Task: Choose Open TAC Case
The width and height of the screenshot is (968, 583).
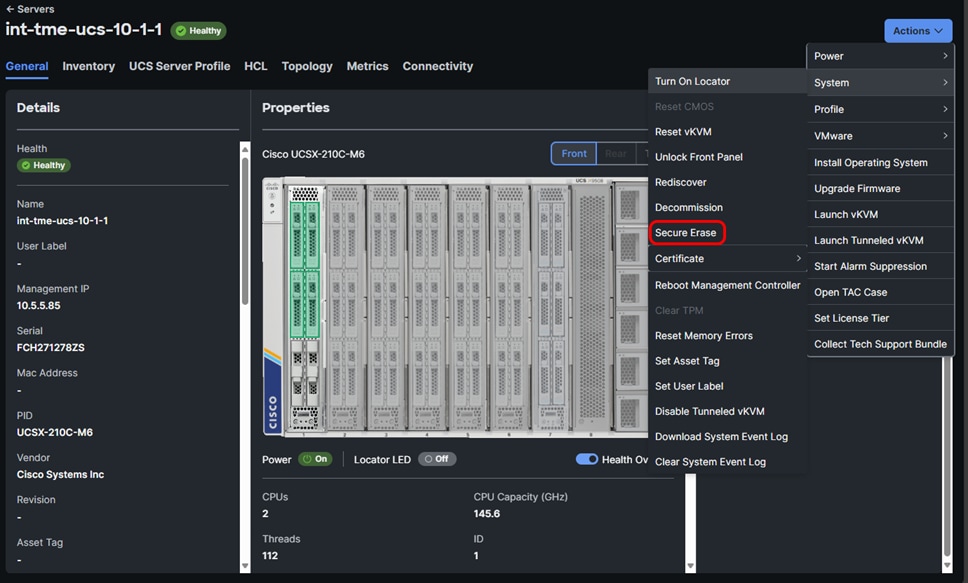Action: [880, 293]
